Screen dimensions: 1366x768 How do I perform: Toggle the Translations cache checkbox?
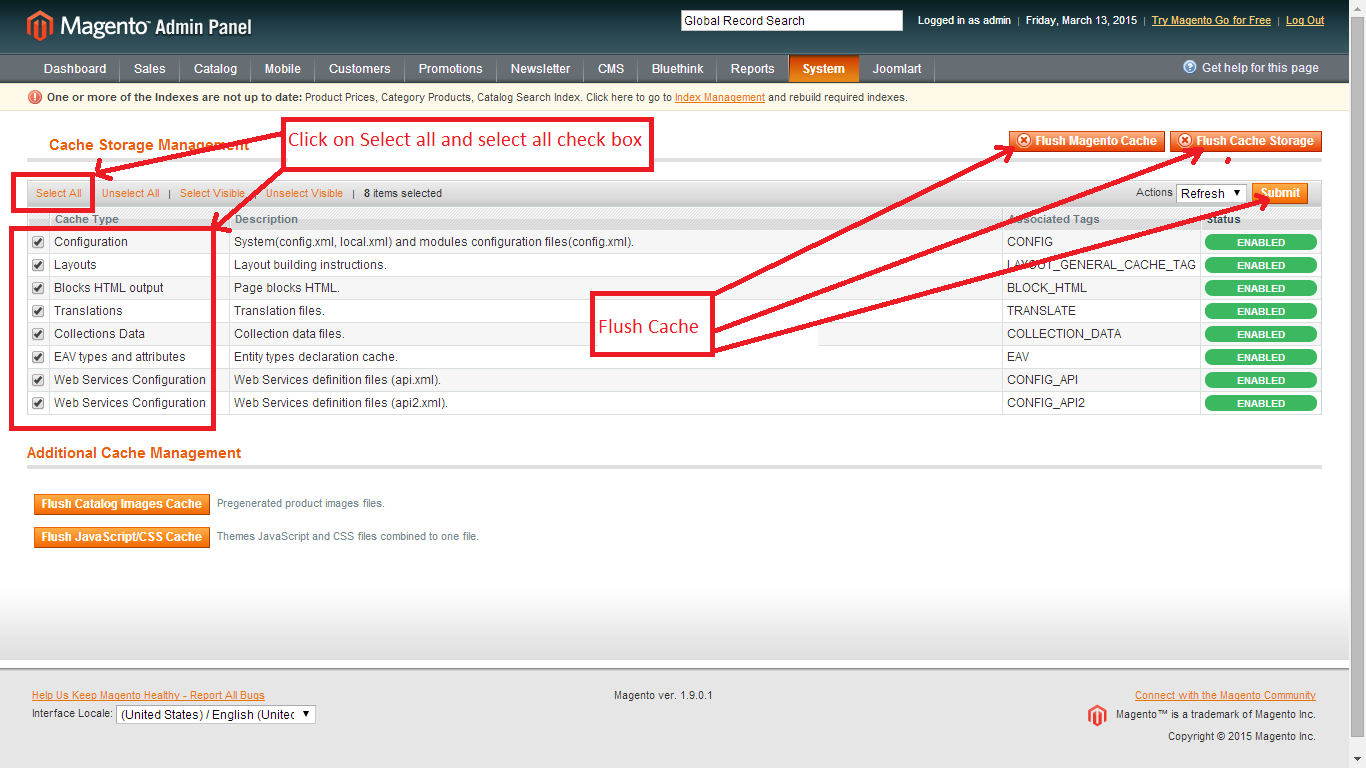click(x=38, y=311)
